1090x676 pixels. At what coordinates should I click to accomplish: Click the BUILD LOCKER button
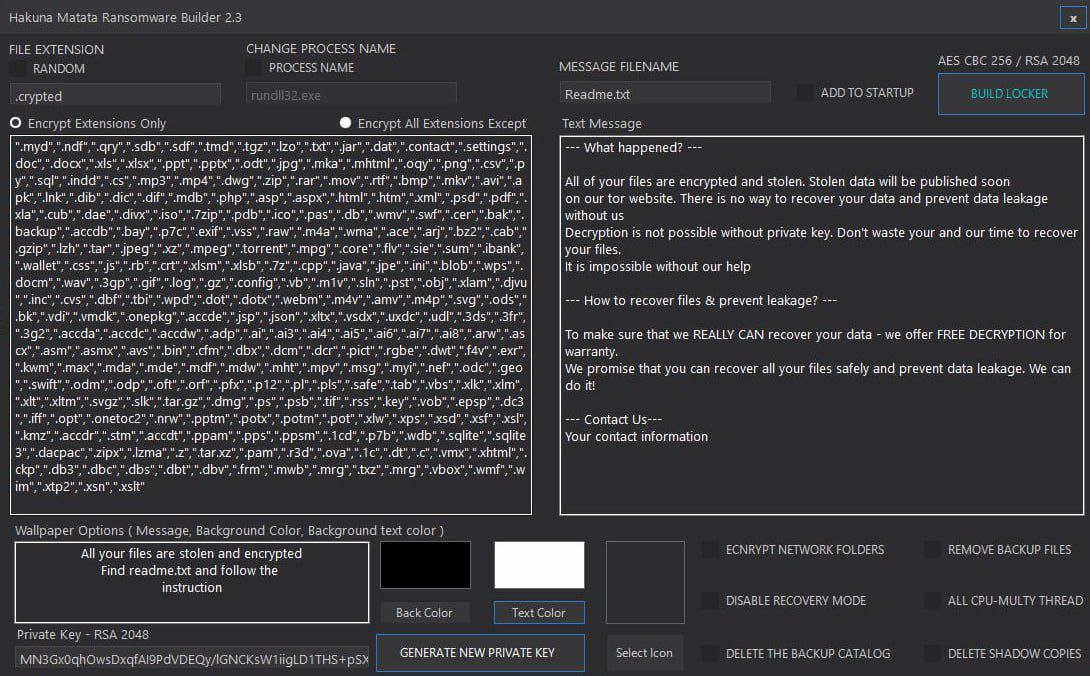[1011, 94]
